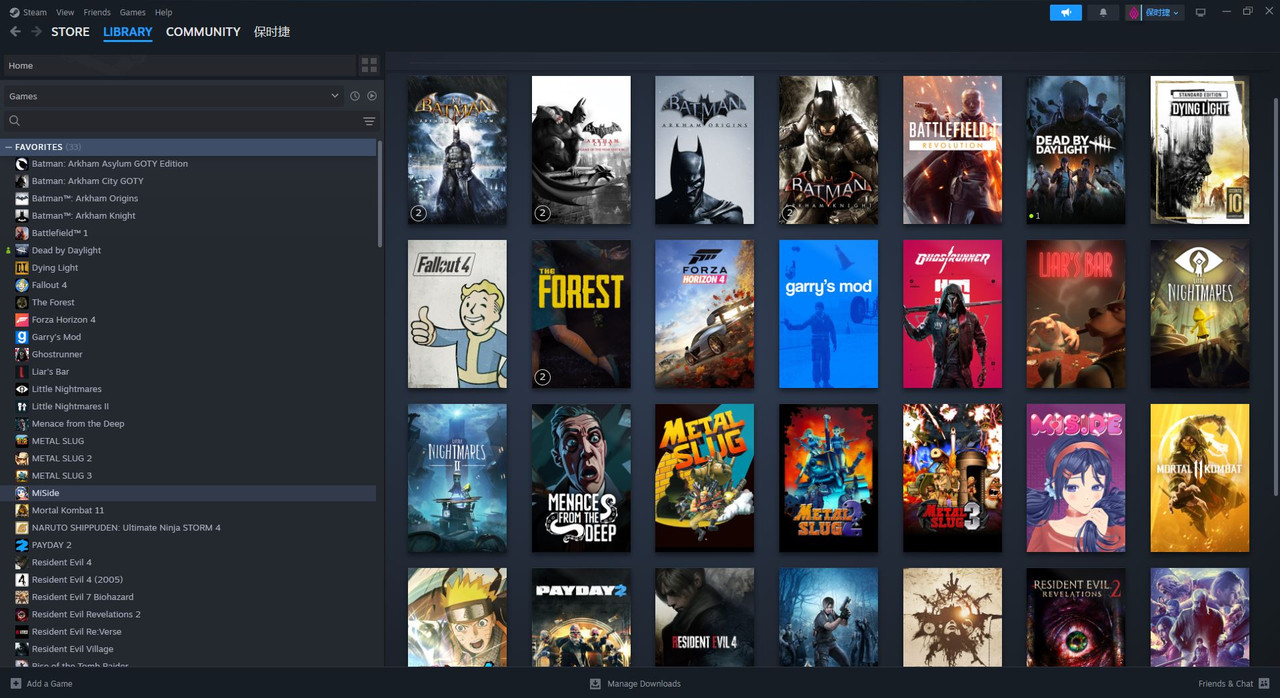Open the announcements megaphone button
This screenshot has width=1280, height=698.
tap(1066, 12)
